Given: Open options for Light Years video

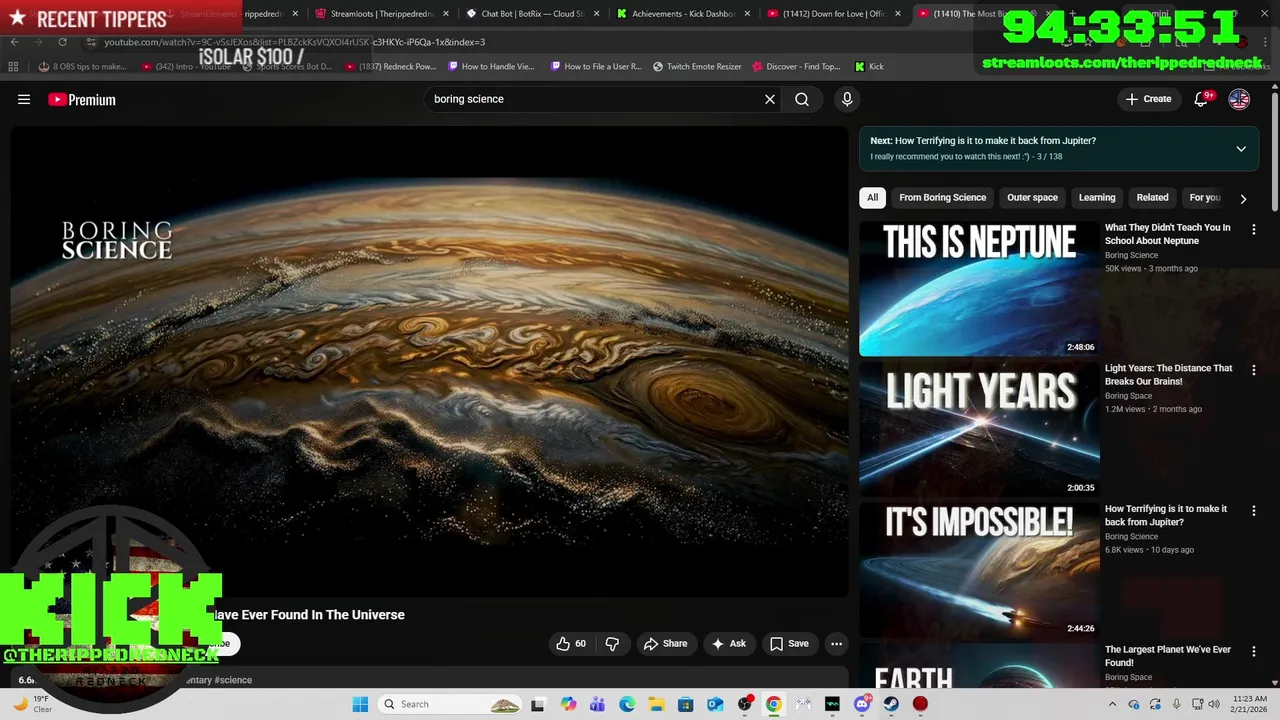Looking at the screenshot, I should pyautogui.click(x=1254, y=370).
